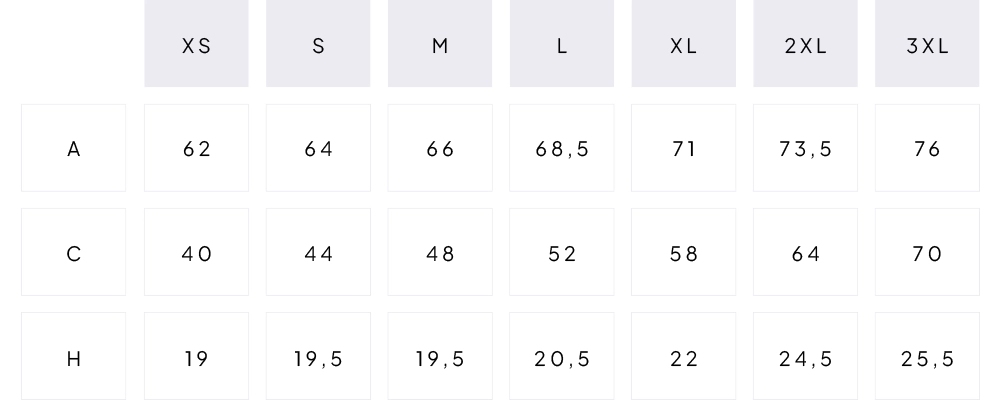This screenshot has height=400, width=1000.
Task: Select the S size header cell
Action: click(x=318, y=45)
